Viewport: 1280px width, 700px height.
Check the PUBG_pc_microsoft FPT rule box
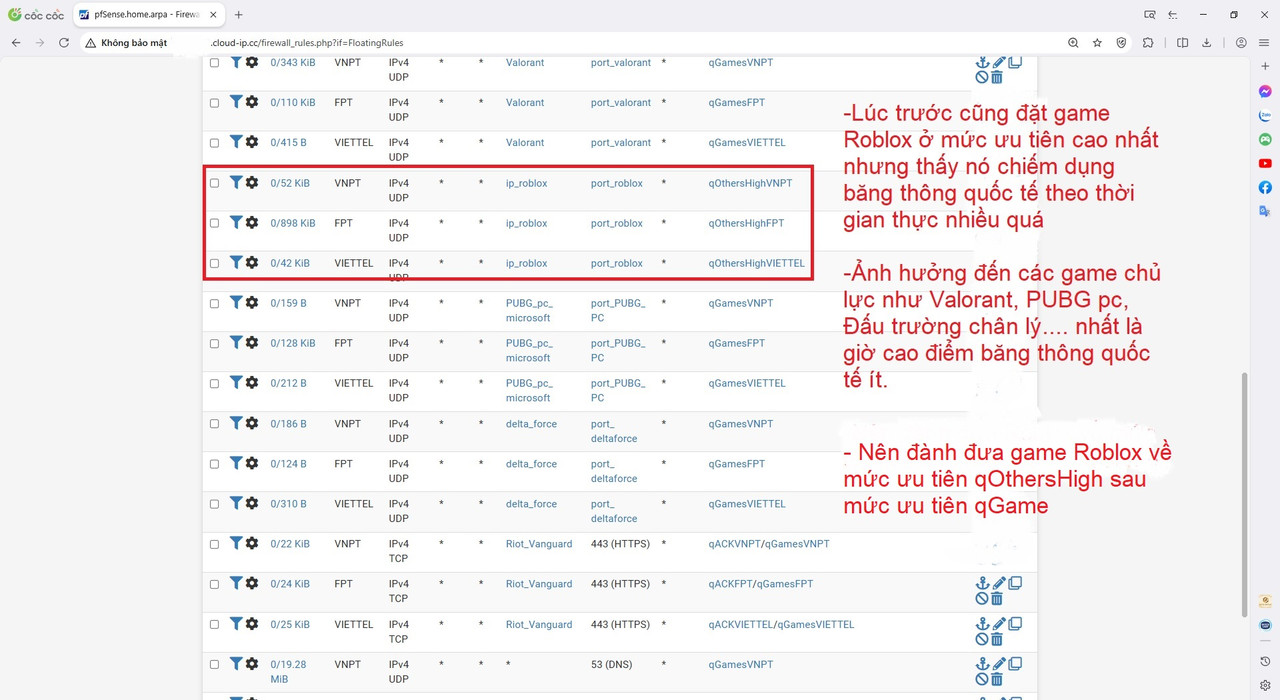[214, 344]
